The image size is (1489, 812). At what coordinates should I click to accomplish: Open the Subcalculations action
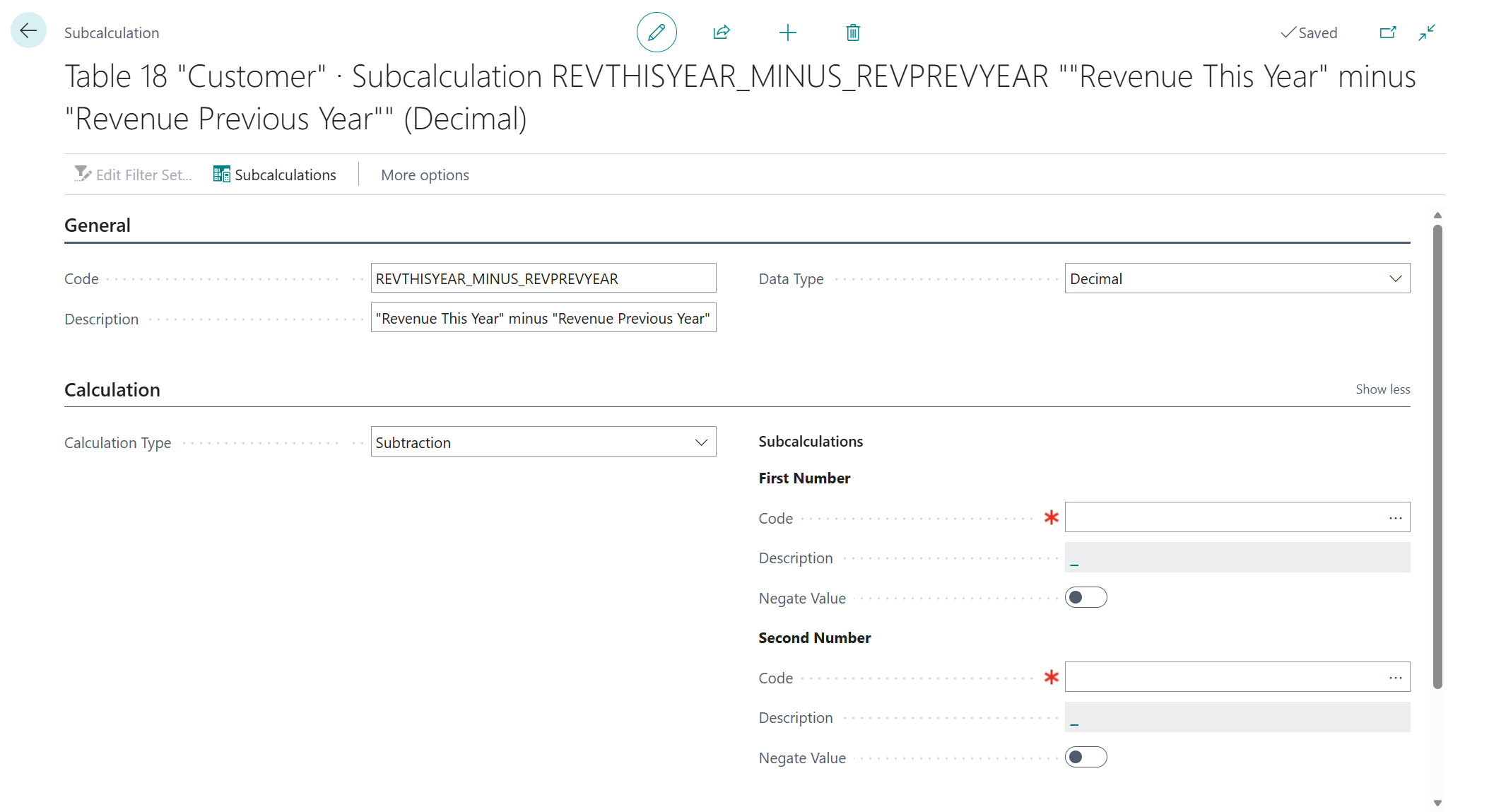pos(275,175)
